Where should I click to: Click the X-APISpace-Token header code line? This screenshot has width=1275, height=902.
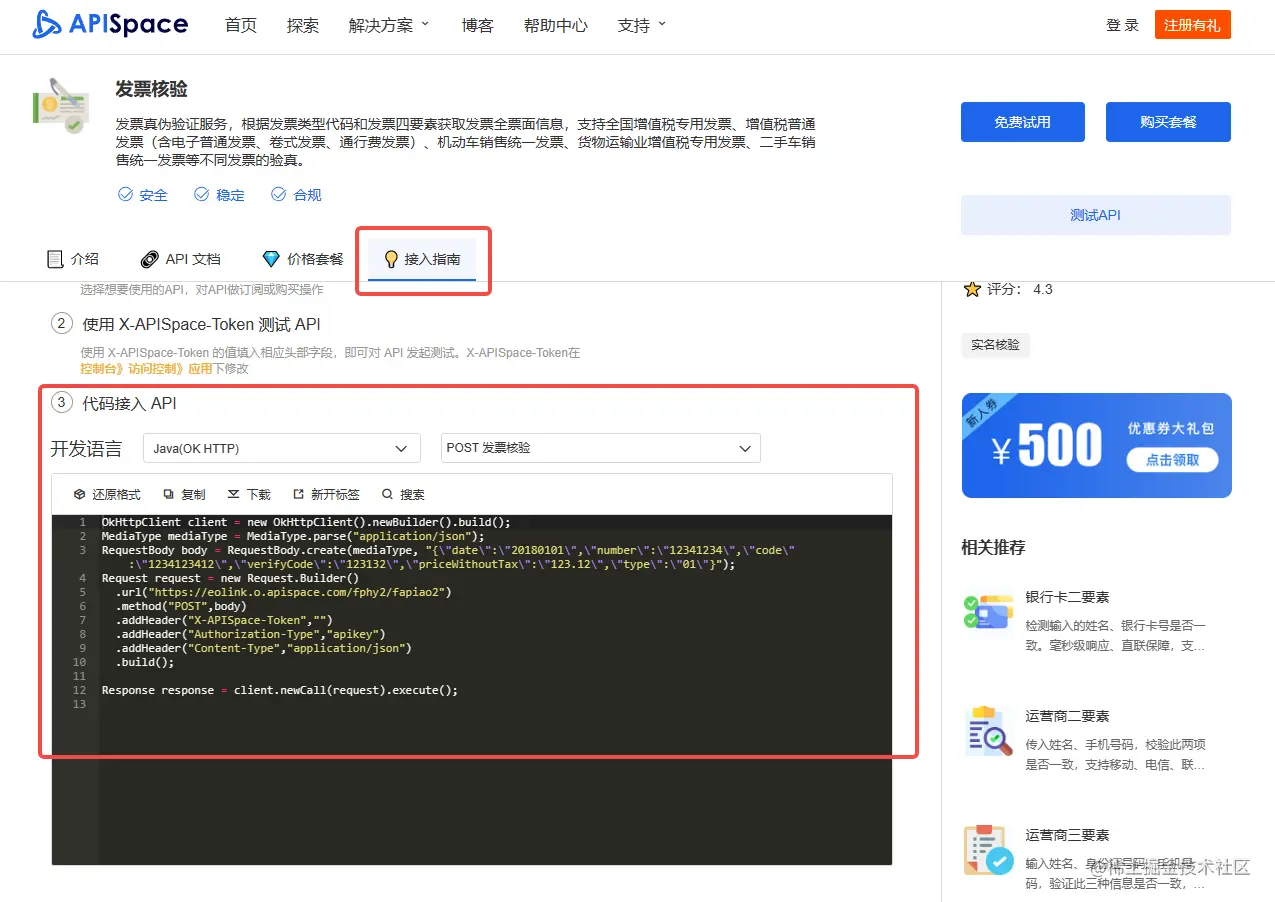[x=224, y=620]
